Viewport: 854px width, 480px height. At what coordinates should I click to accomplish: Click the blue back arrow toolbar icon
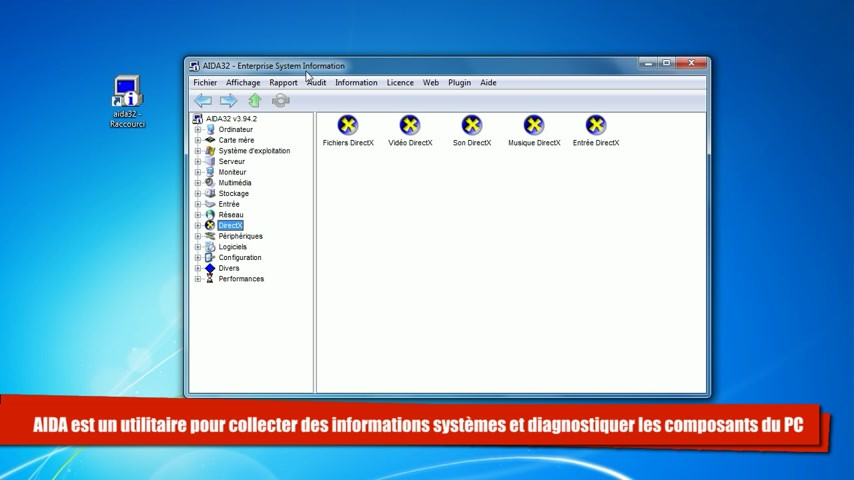202,101
